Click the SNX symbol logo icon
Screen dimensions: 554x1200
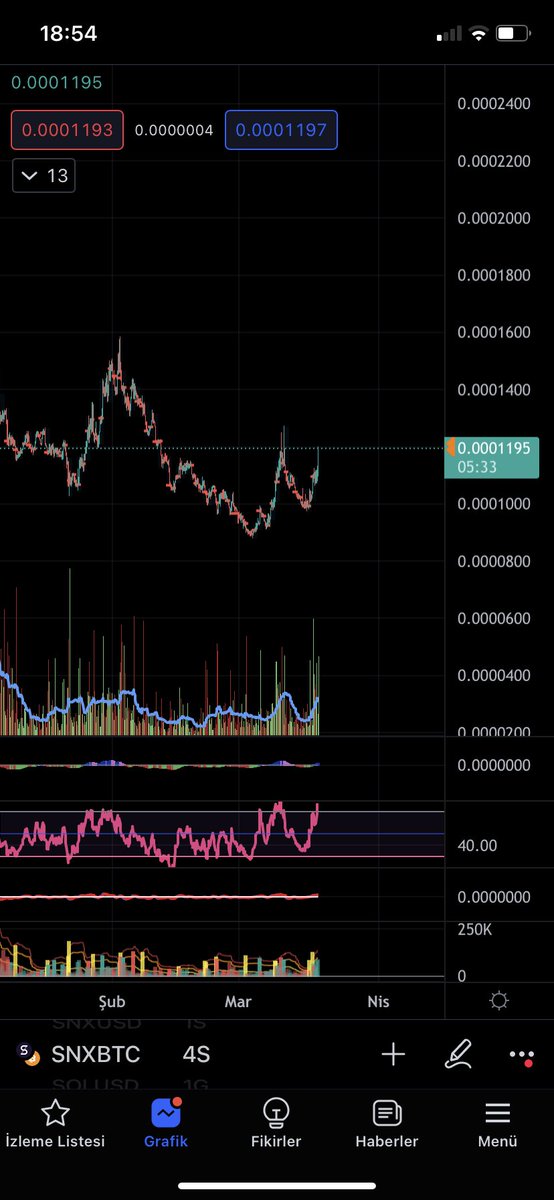coord(30,1054)
